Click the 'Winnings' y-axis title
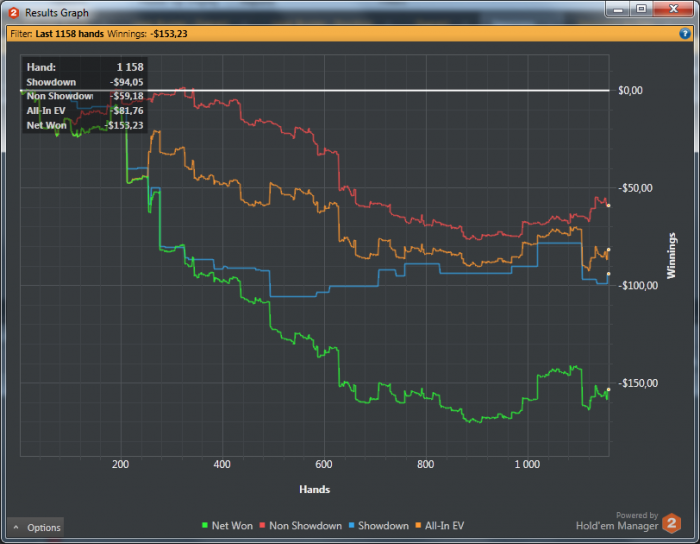Screen dimensions: 700x544 [671, 256]
